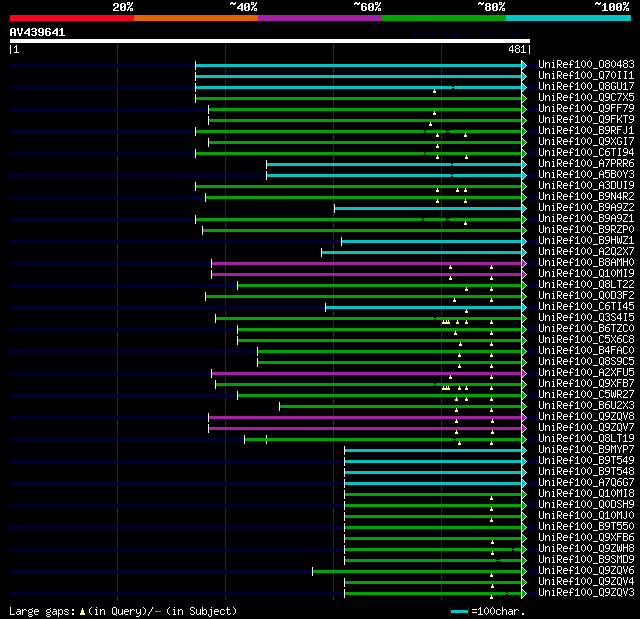Select the UniRef100_B9A9Z1 label
This screenshot has width=640, height=619.
tap(586, 218)
